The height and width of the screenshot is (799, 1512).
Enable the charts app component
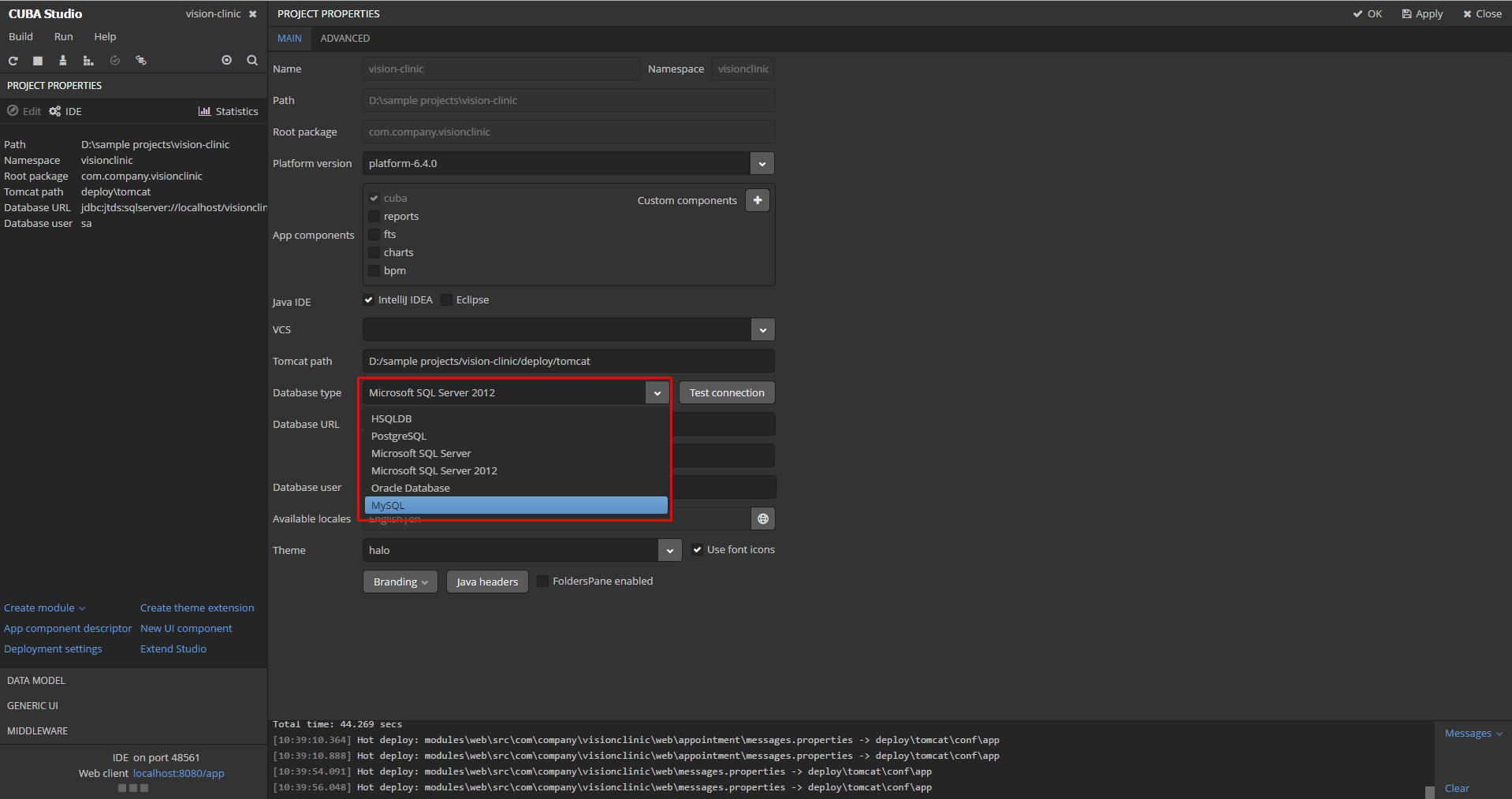(374, 253)
